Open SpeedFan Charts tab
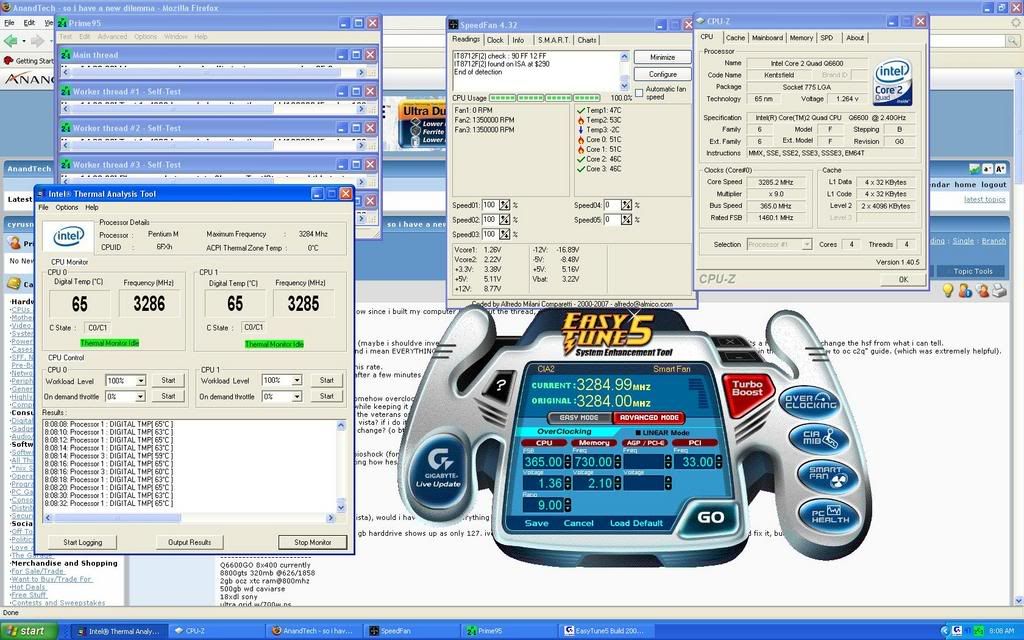The height and width of the screenshot is (640, 1024). [586, 40]
